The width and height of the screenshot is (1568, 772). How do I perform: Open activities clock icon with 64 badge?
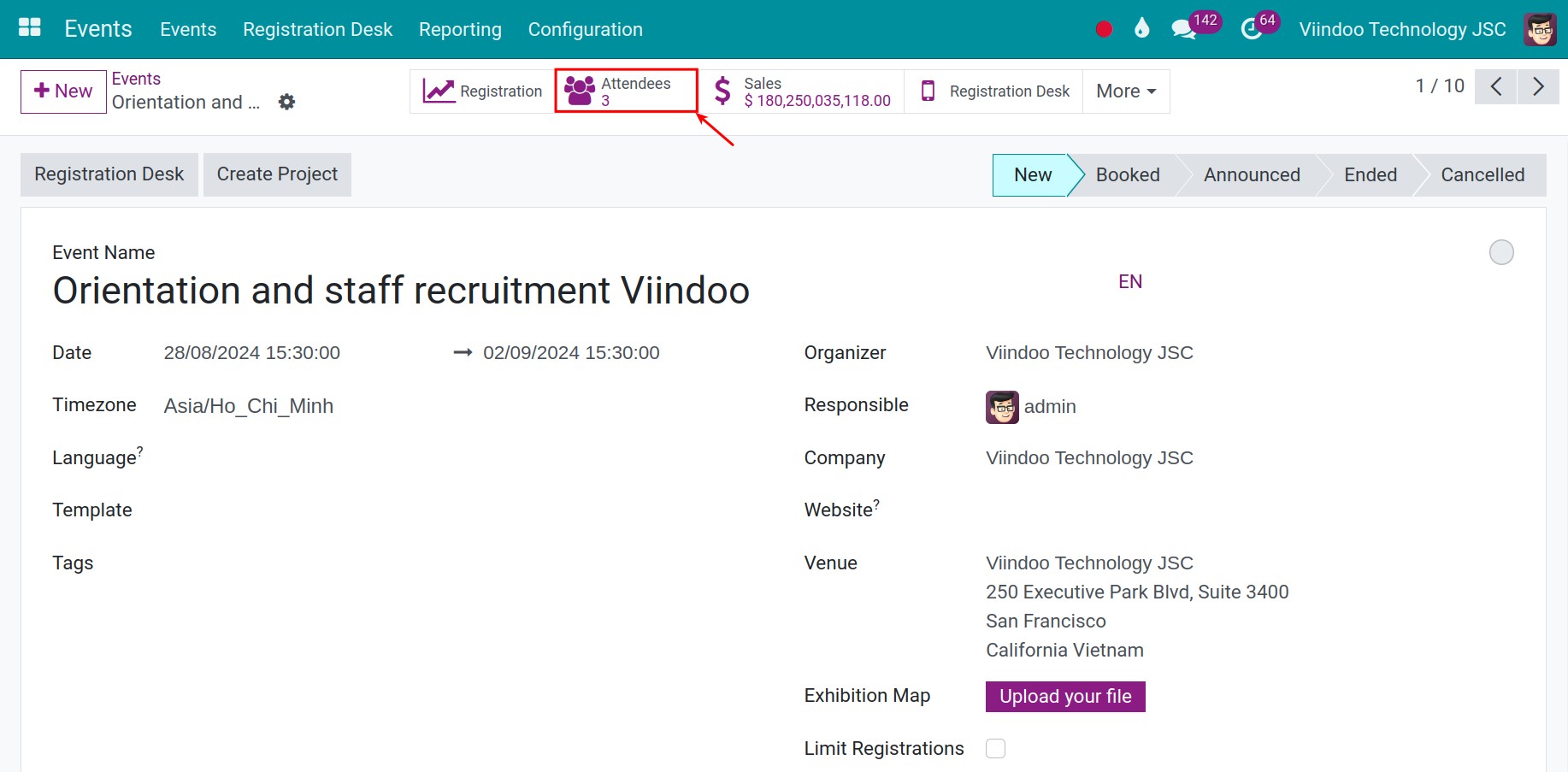(x=1259, y=26)
